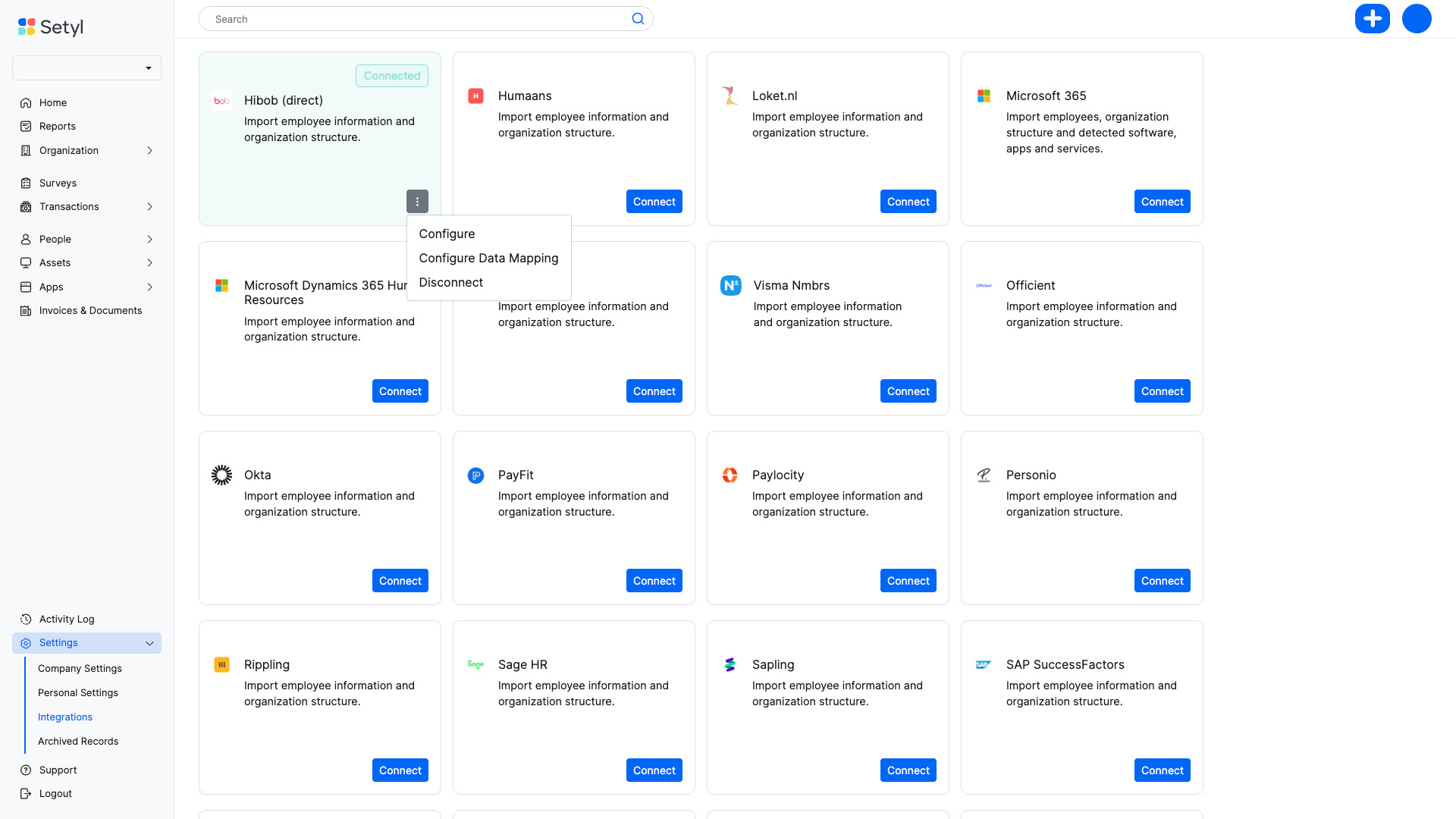Click the search magnifier icon
Viewport: 1456px width, 819px height.
[x=638, y=19]
